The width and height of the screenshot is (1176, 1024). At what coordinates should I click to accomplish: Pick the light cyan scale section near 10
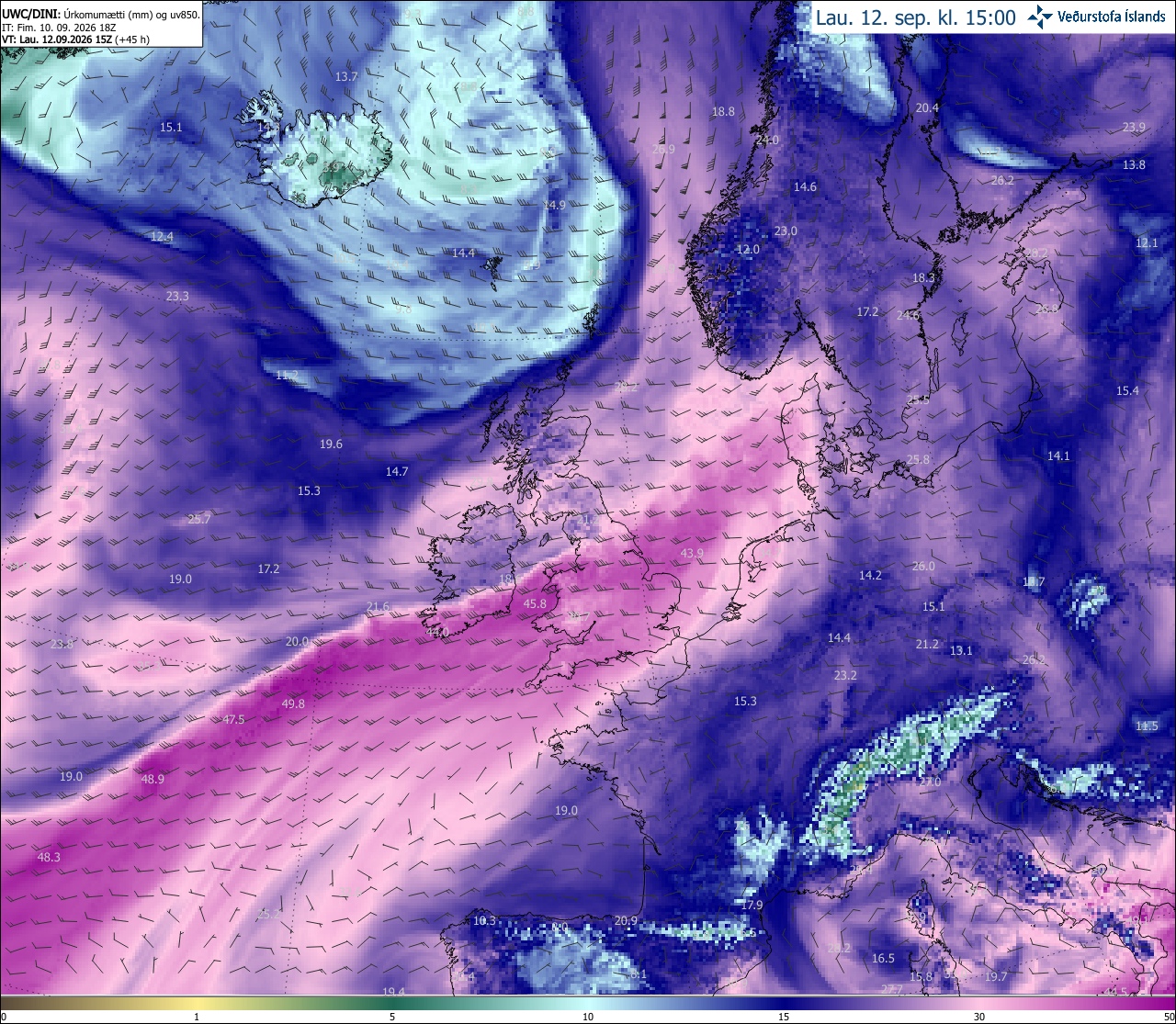[x=588, y=1003]
